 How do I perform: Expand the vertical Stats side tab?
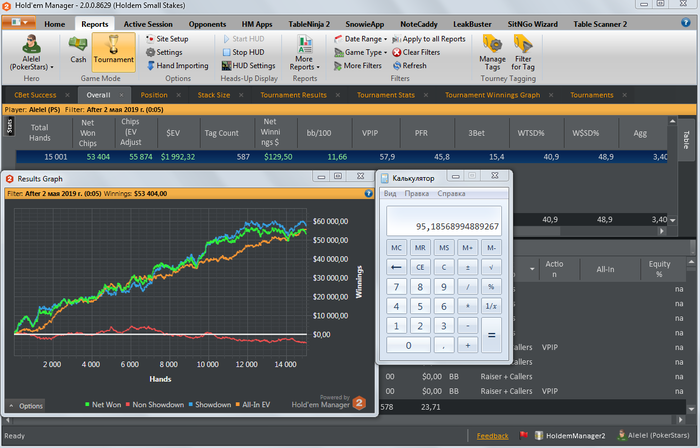[x=10, y=126]
